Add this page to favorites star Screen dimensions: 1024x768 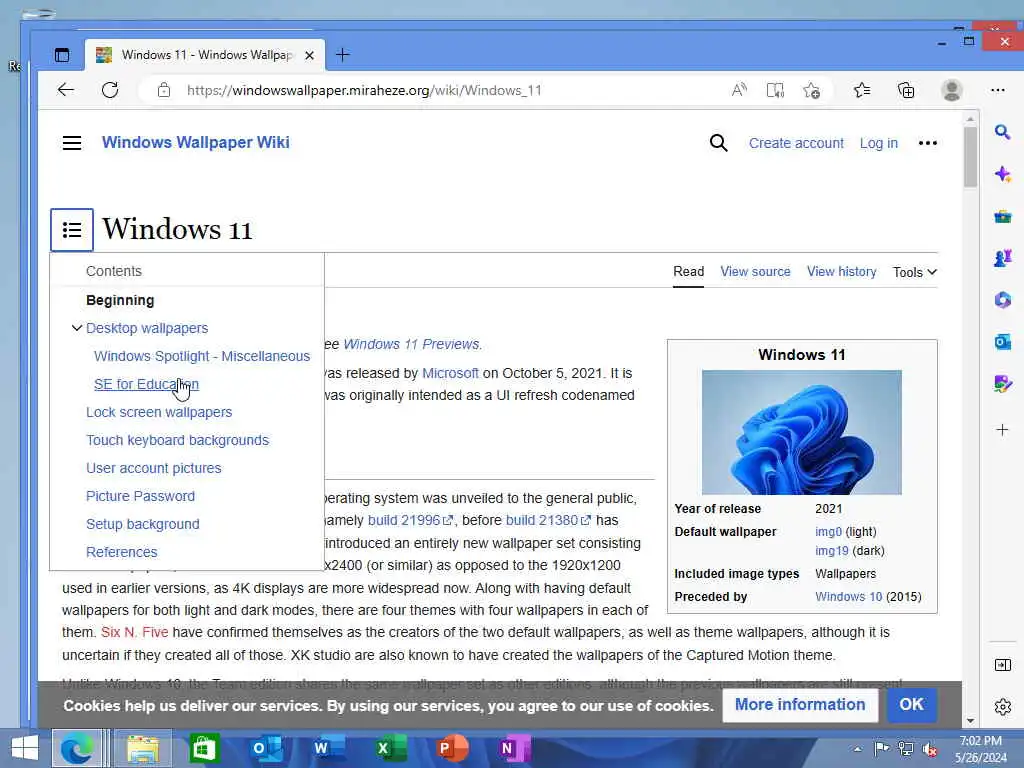(812, 90)
